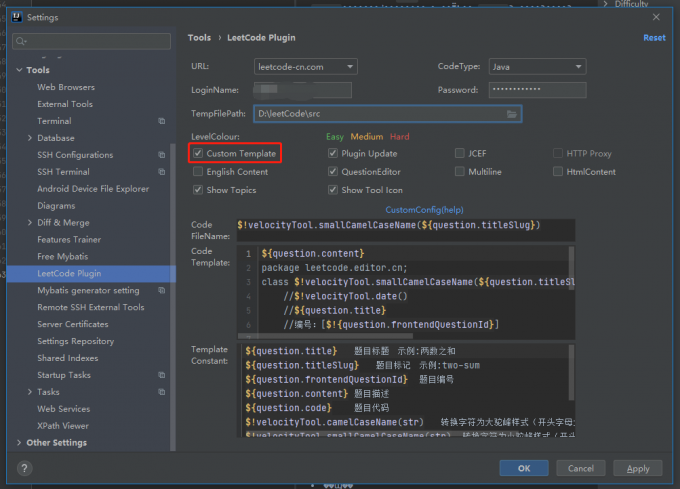
Task: Click the IntelliJ logo in Settings title bar
Action: pyautogui.click(x=16, y=17)
